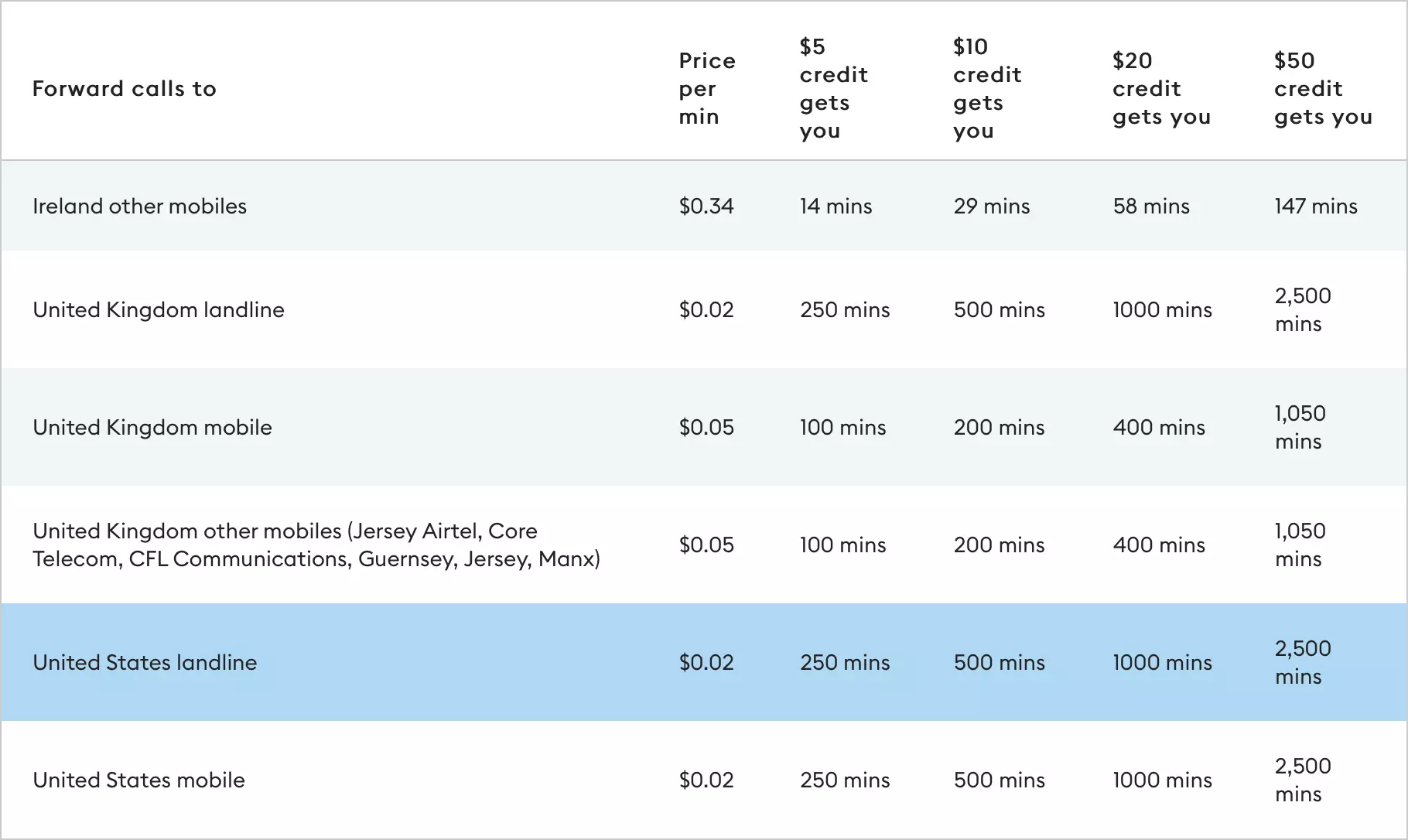Select the "Ireland other mobiles" row label
The height and width of the screenshot is (840, 1408).
(x=140, y=207)
